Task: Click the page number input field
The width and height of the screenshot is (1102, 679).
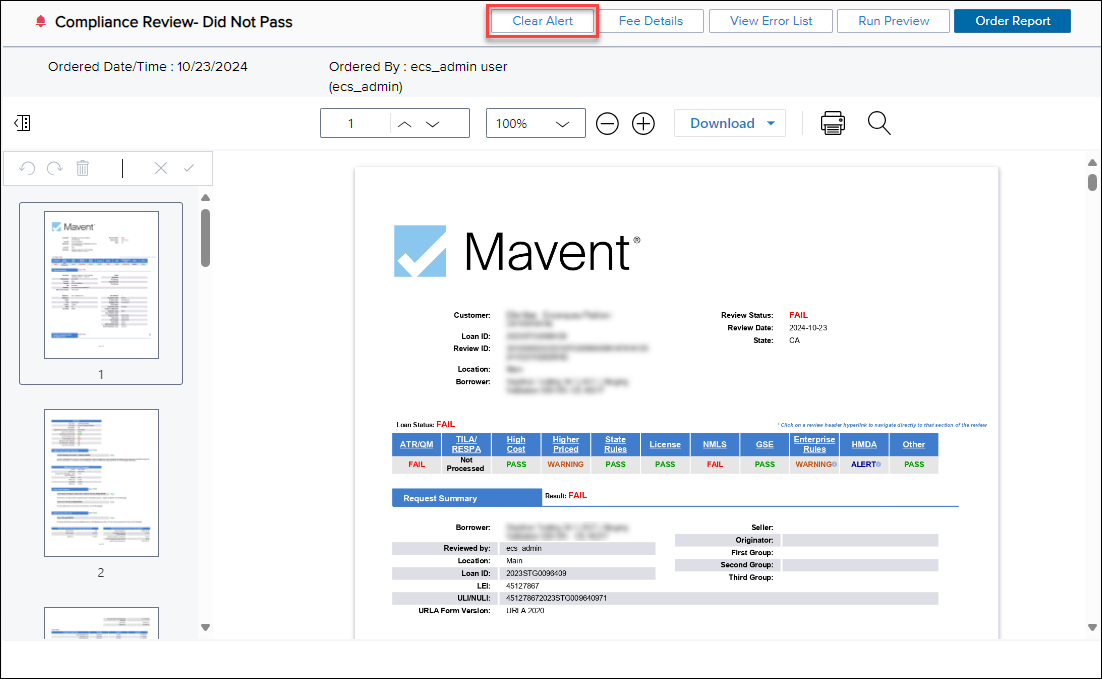Action: [356, 124]
